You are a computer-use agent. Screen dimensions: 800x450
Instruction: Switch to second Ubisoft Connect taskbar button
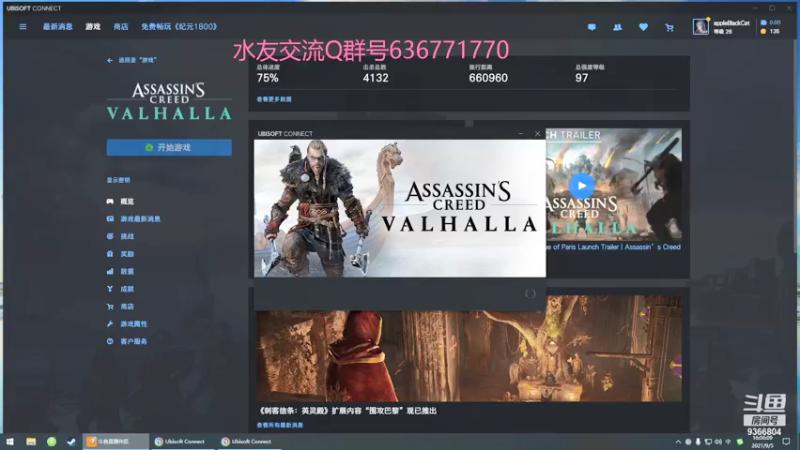(249, 441)
